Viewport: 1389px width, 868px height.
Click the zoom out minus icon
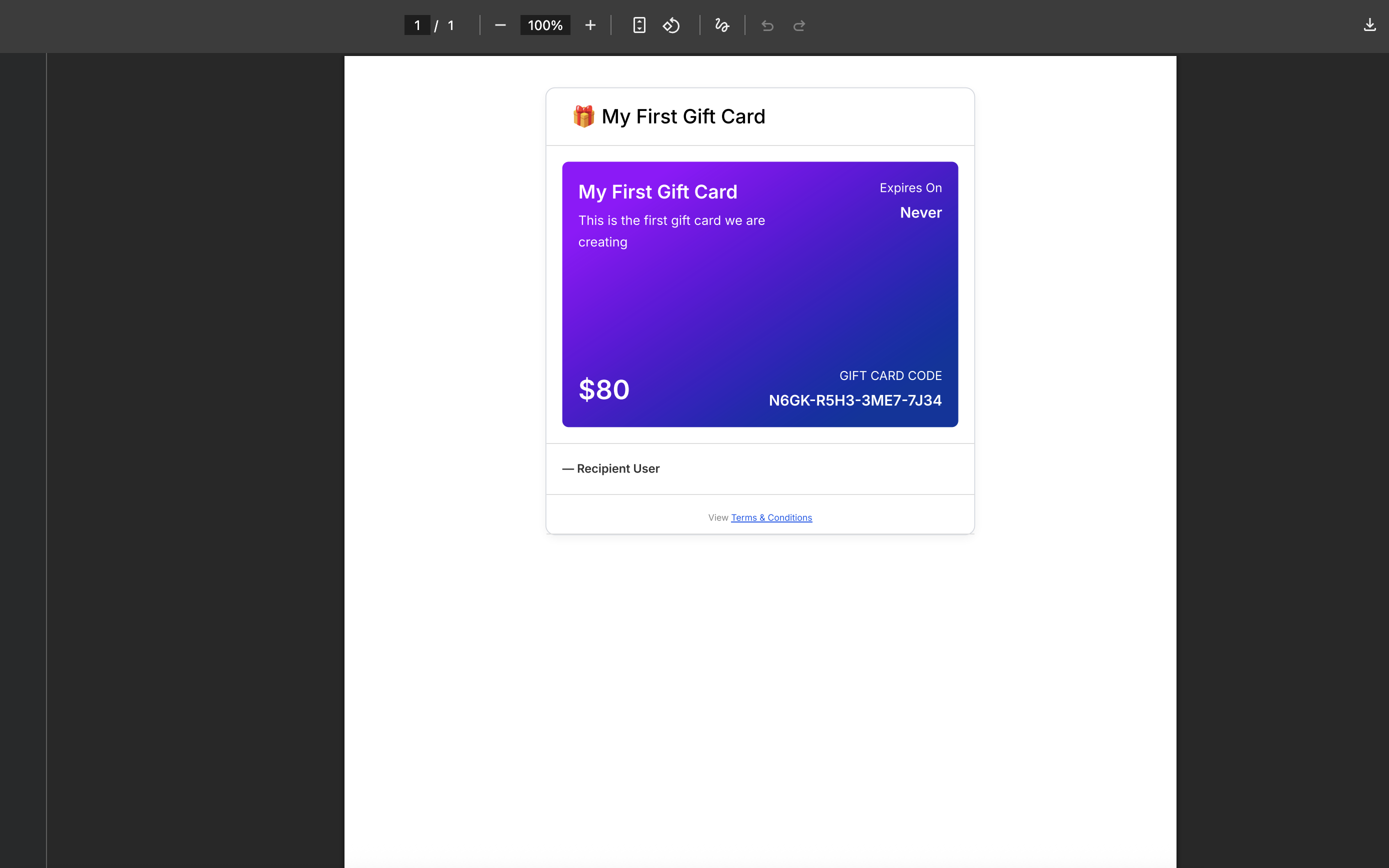tap(500, 25)
